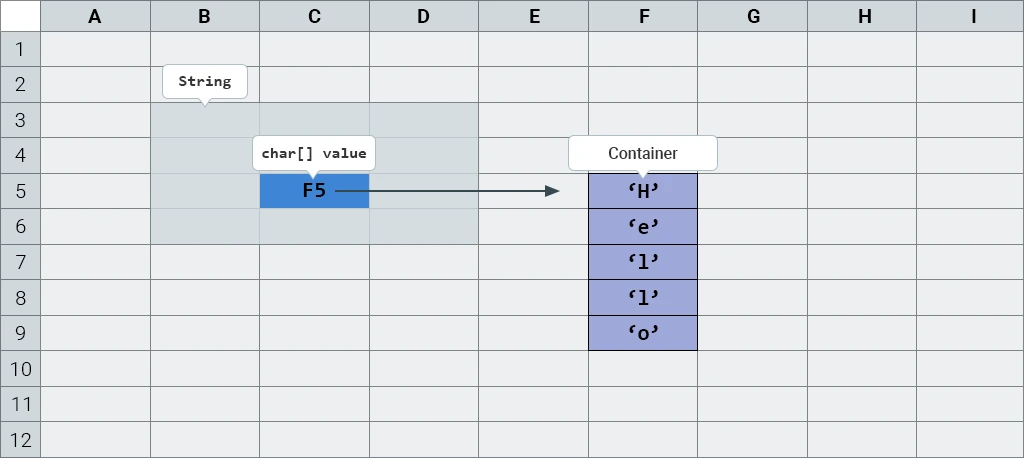The width and height of the screenshot is (1024, 458).
Task: Click the arrowhead pointing to Container
Action: click(x=552, y=190)
